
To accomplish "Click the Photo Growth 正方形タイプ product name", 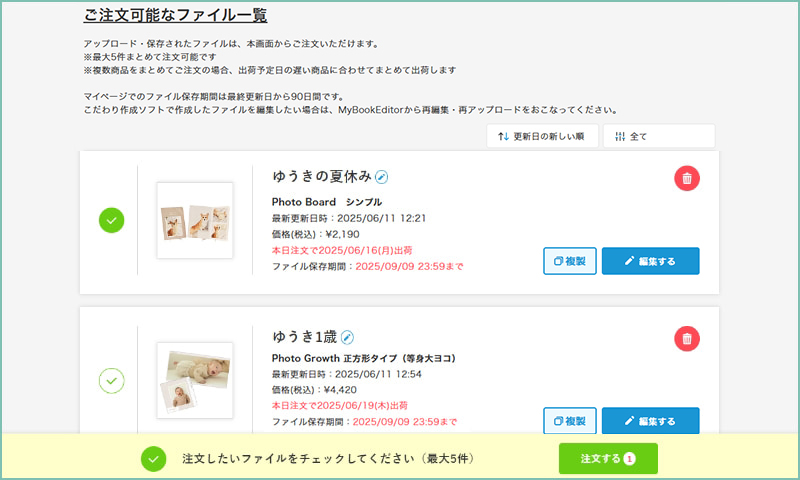I will [x=363, y=358].
